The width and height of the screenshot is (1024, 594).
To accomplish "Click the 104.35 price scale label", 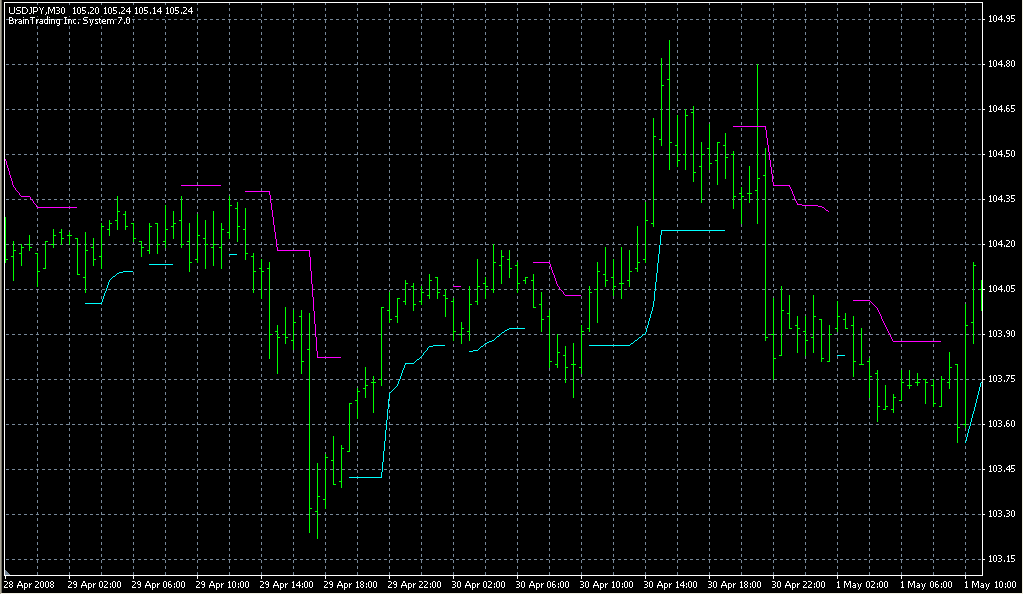I will 1002,199.
